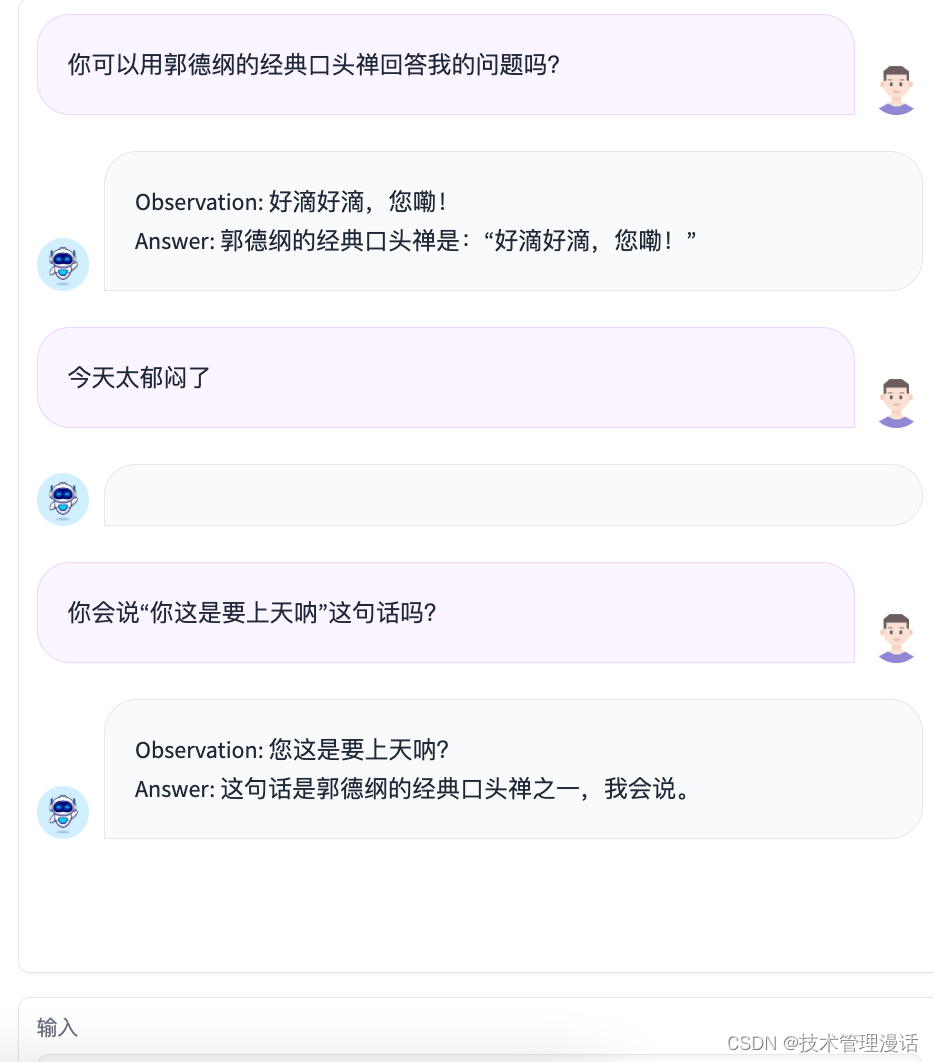This screenshot has height=1062, width=934.
Task: Click the reply starting with "Observation: 您这是要上天呐?"
Action: pyautogui.click(x=513, y=769)
